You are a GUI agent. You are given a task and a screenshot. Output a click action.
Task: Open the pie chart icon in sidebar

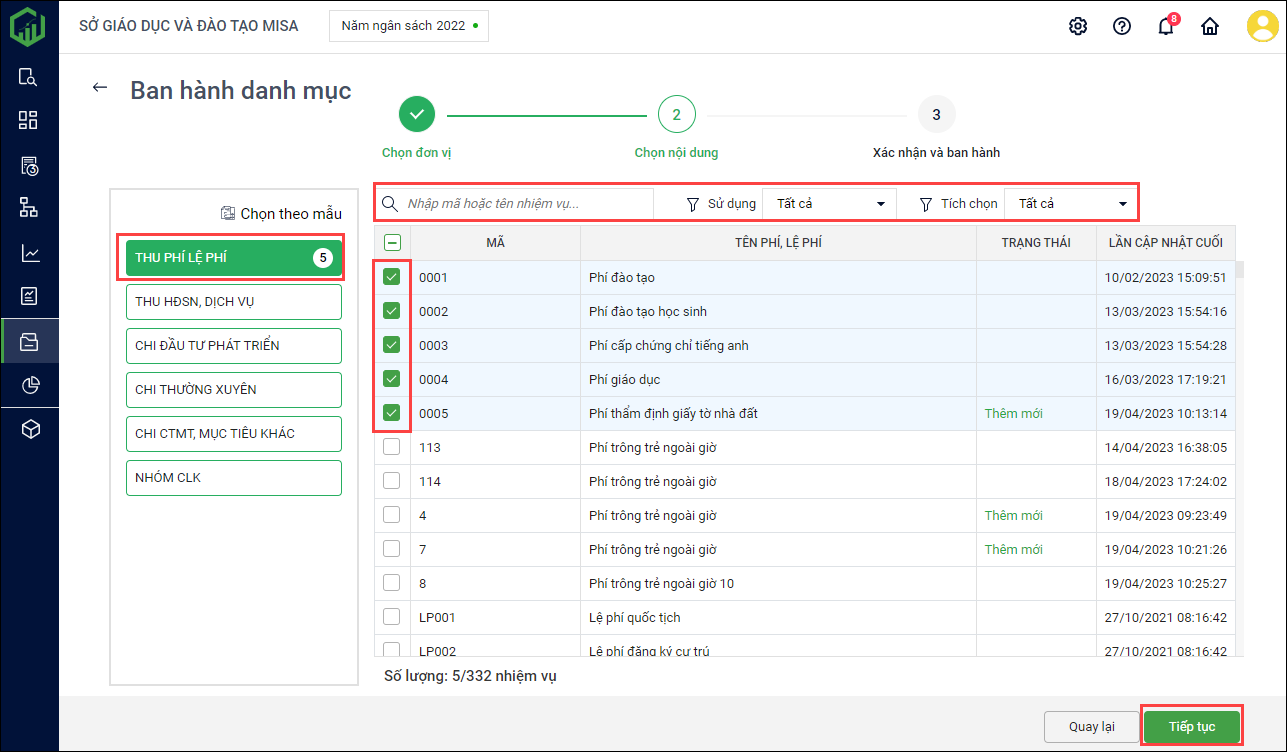point(29,385)
